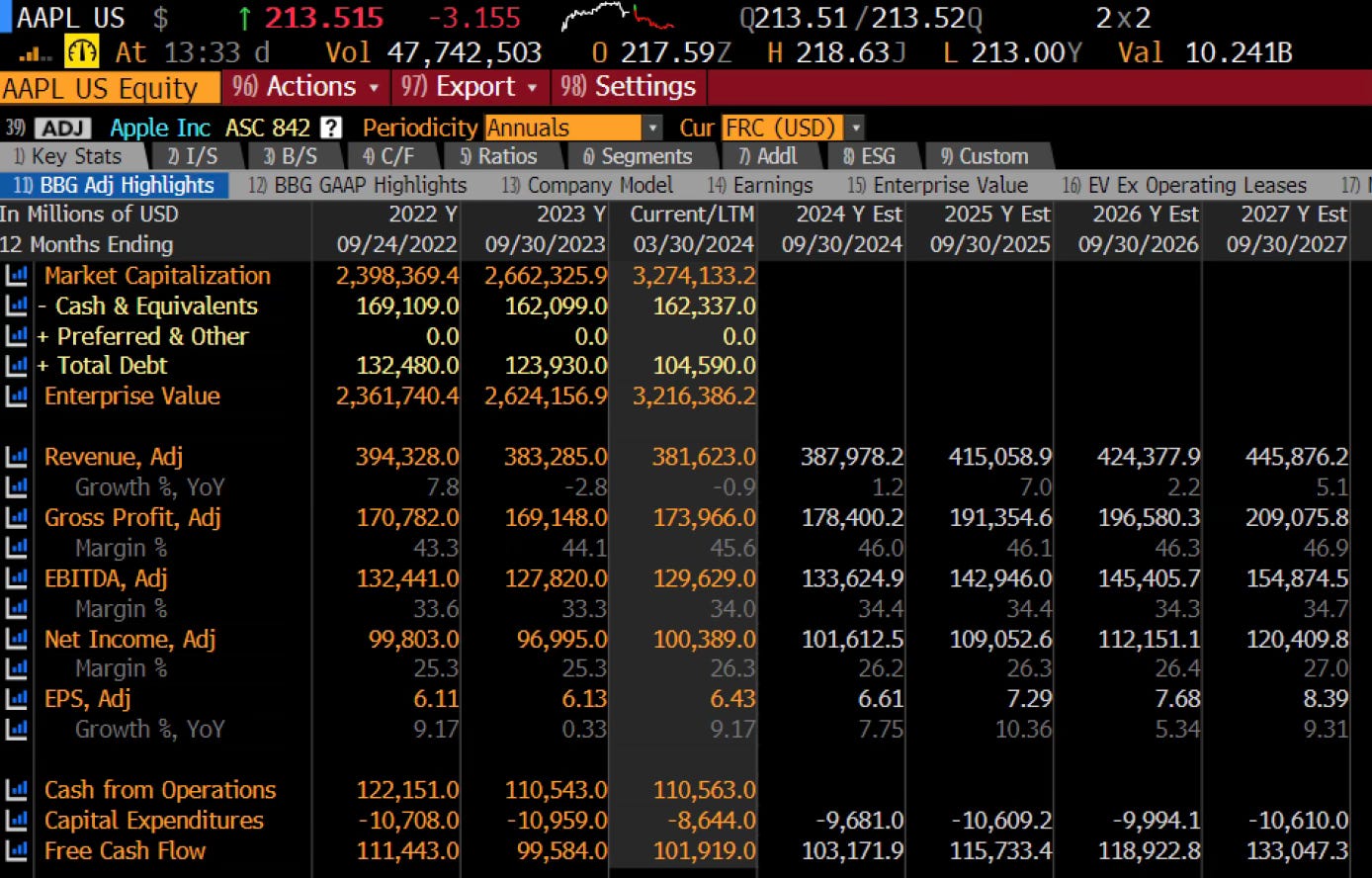This screenshot has height=878, width=1372.
Task: Click the Vol 47,742,503 value
Action: (465, 52)
